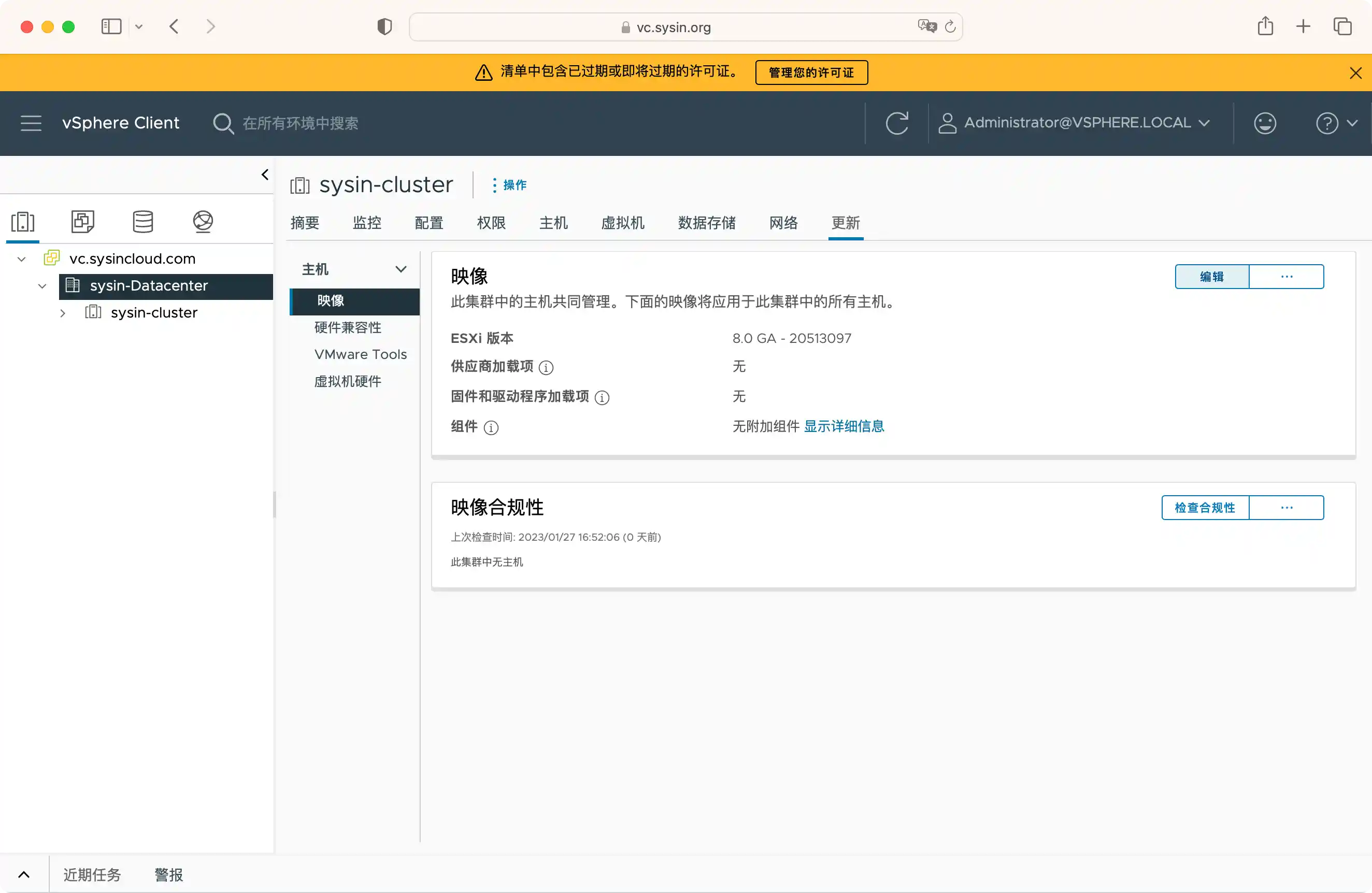This screenshot has height=893, width=1372.
Task: Expand the sysin-cluster tree node
Action: pyautogui.click(x=63, y=313)
